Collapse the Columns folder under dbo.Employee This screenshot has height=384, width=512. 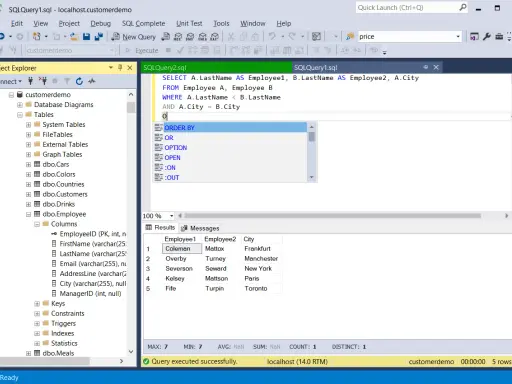37,224
